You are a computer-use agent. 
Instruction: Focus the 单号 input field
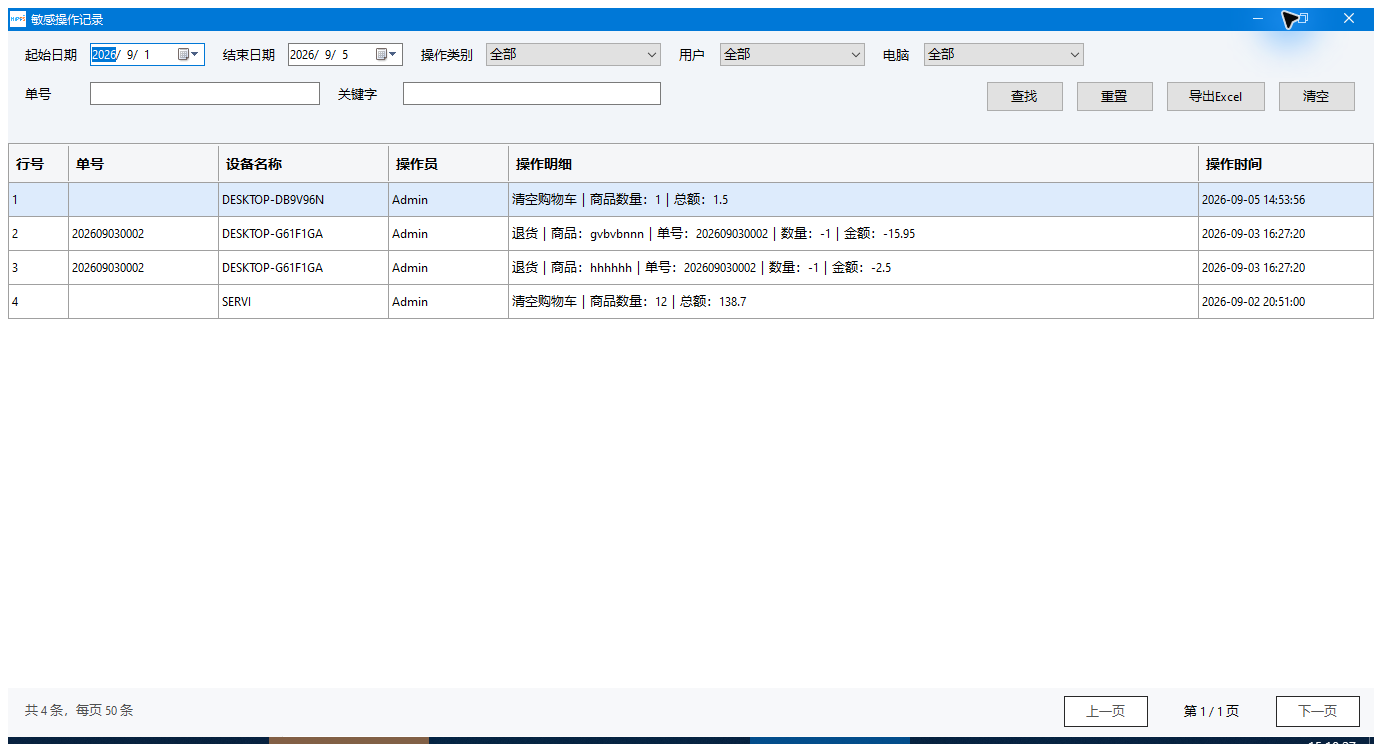[205, 94]
